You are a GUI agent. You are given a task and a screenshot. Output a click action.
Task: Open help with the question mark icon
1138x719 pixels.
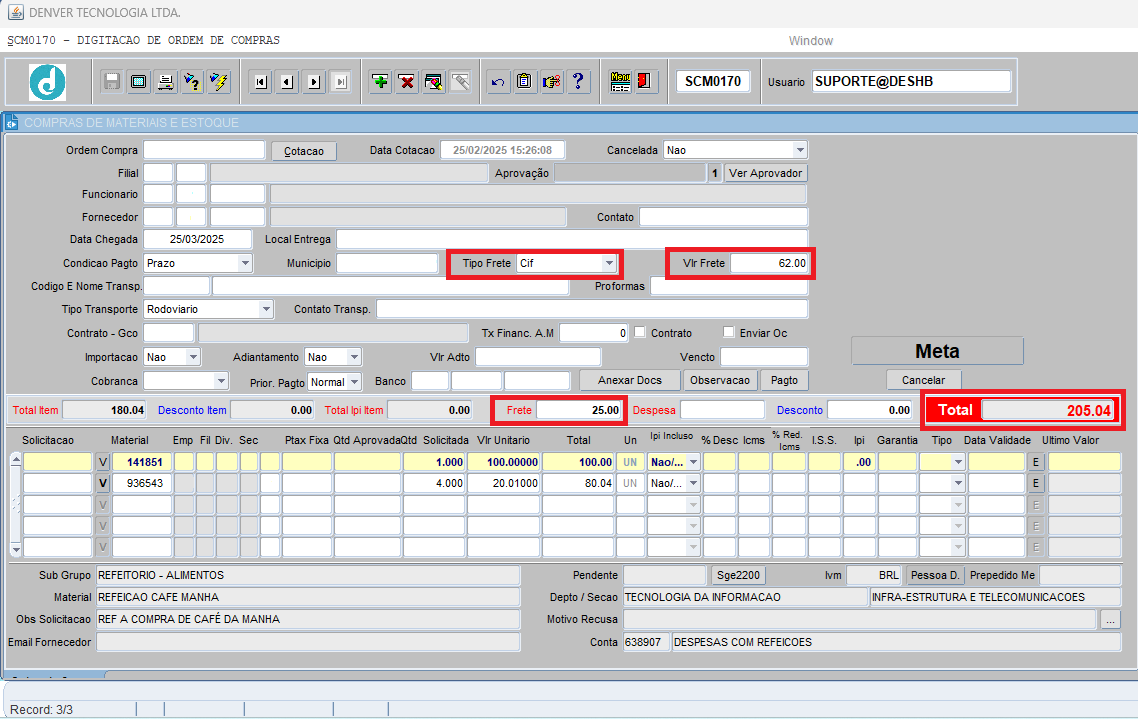point(578,81)
